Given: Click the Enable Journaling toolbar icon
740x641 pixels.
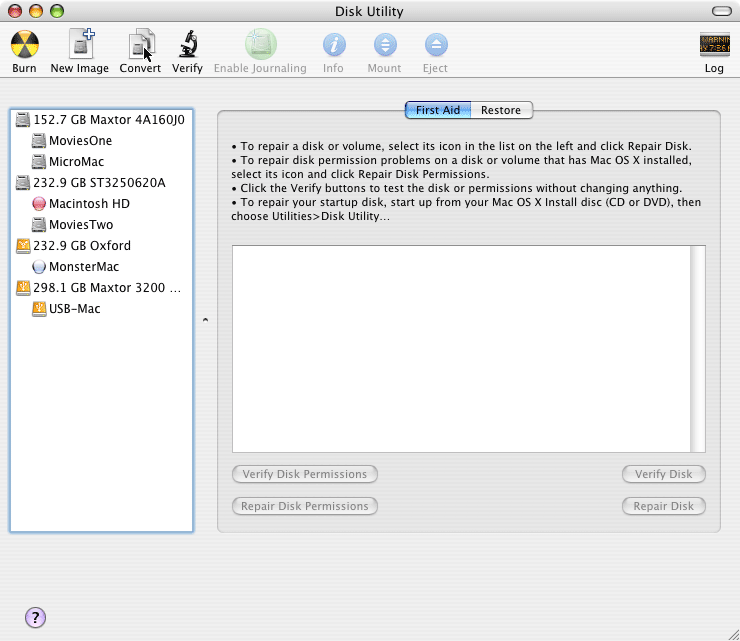Looking at the screenshot, I should tap(261, 44).
